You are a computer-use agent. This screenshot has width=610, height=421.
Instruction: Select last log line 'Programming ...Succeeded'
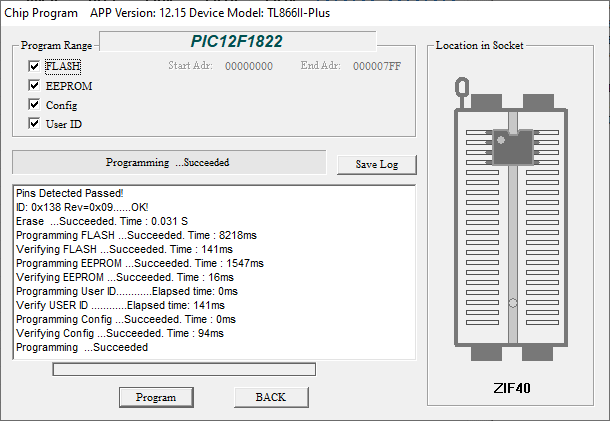tap(82, 347)
